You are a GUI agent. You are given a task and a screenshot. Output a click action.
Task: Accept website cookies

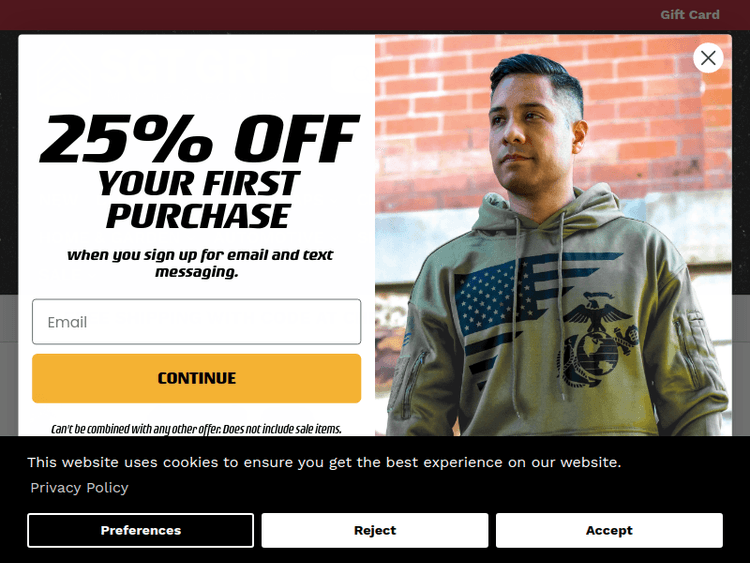609,530
